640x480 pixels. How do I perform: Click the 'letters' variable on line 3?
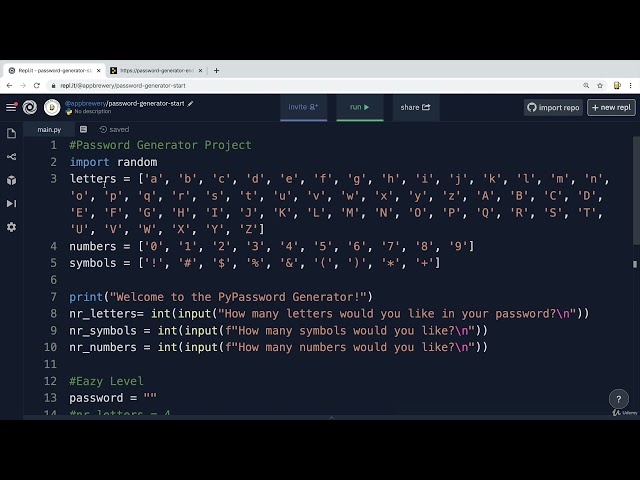coord(93,179)
